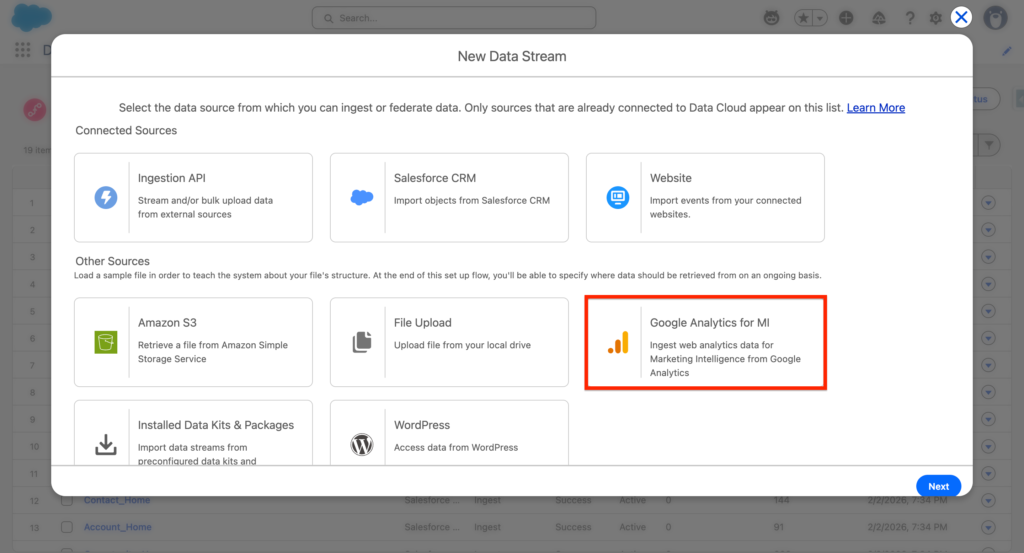Open the Learn More link

pos(875,108)
